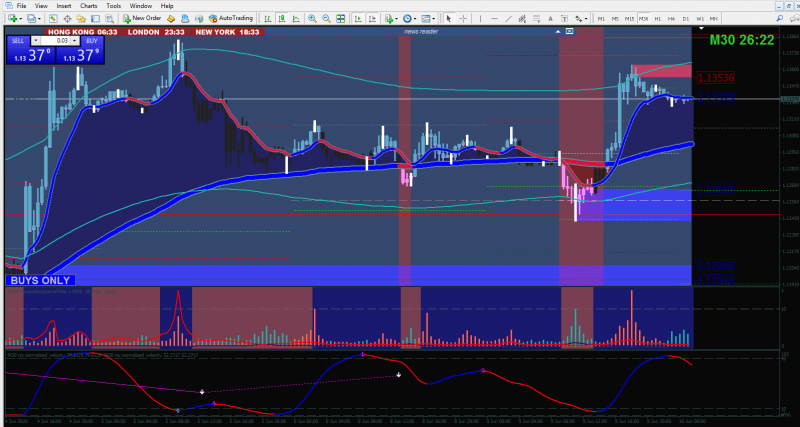Open the File menu
This screenshot has width=800, height=427.
(x=21, y=6)
